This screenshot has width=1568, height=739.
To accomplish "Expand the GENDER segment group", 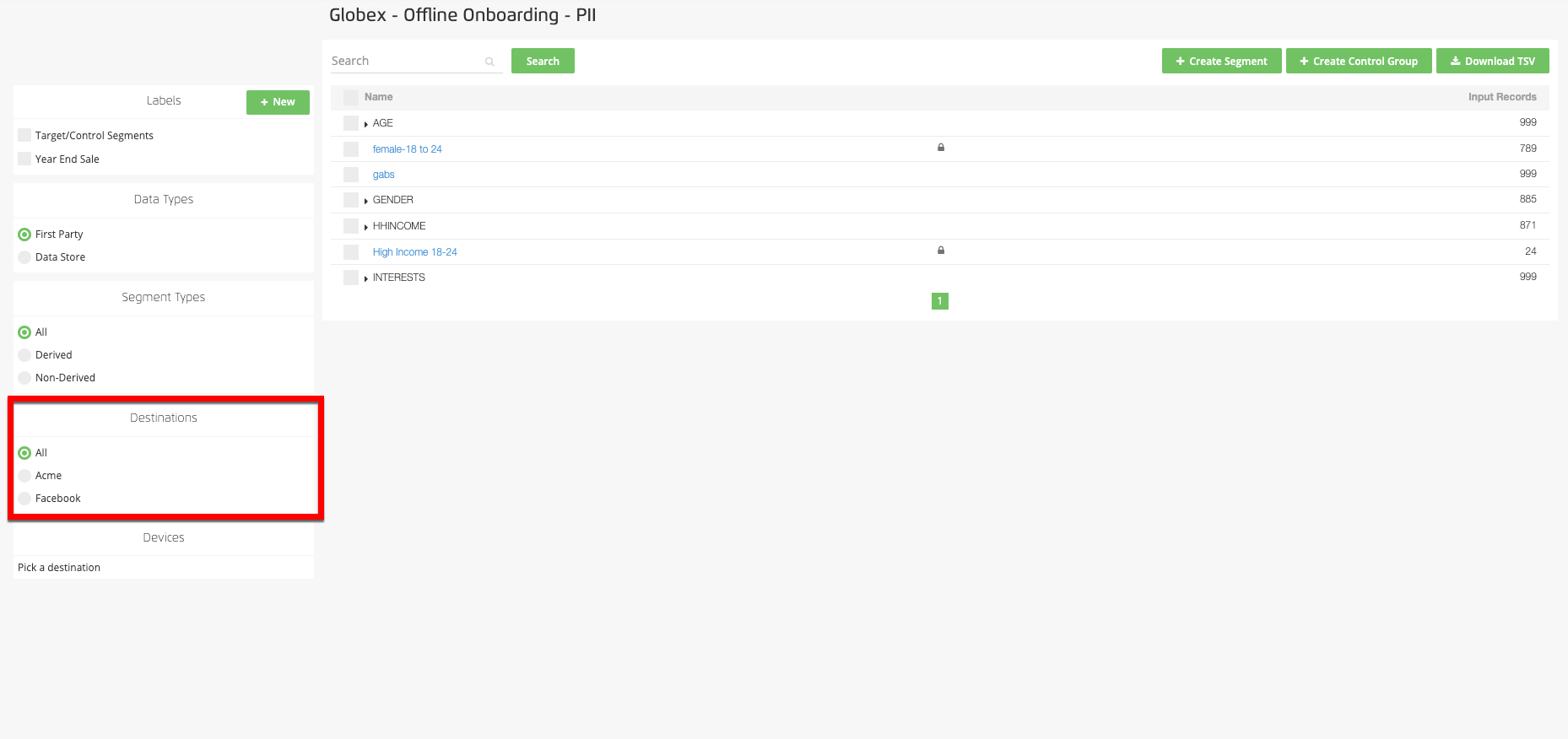I will pyautogui.click(x=366, y=201).
